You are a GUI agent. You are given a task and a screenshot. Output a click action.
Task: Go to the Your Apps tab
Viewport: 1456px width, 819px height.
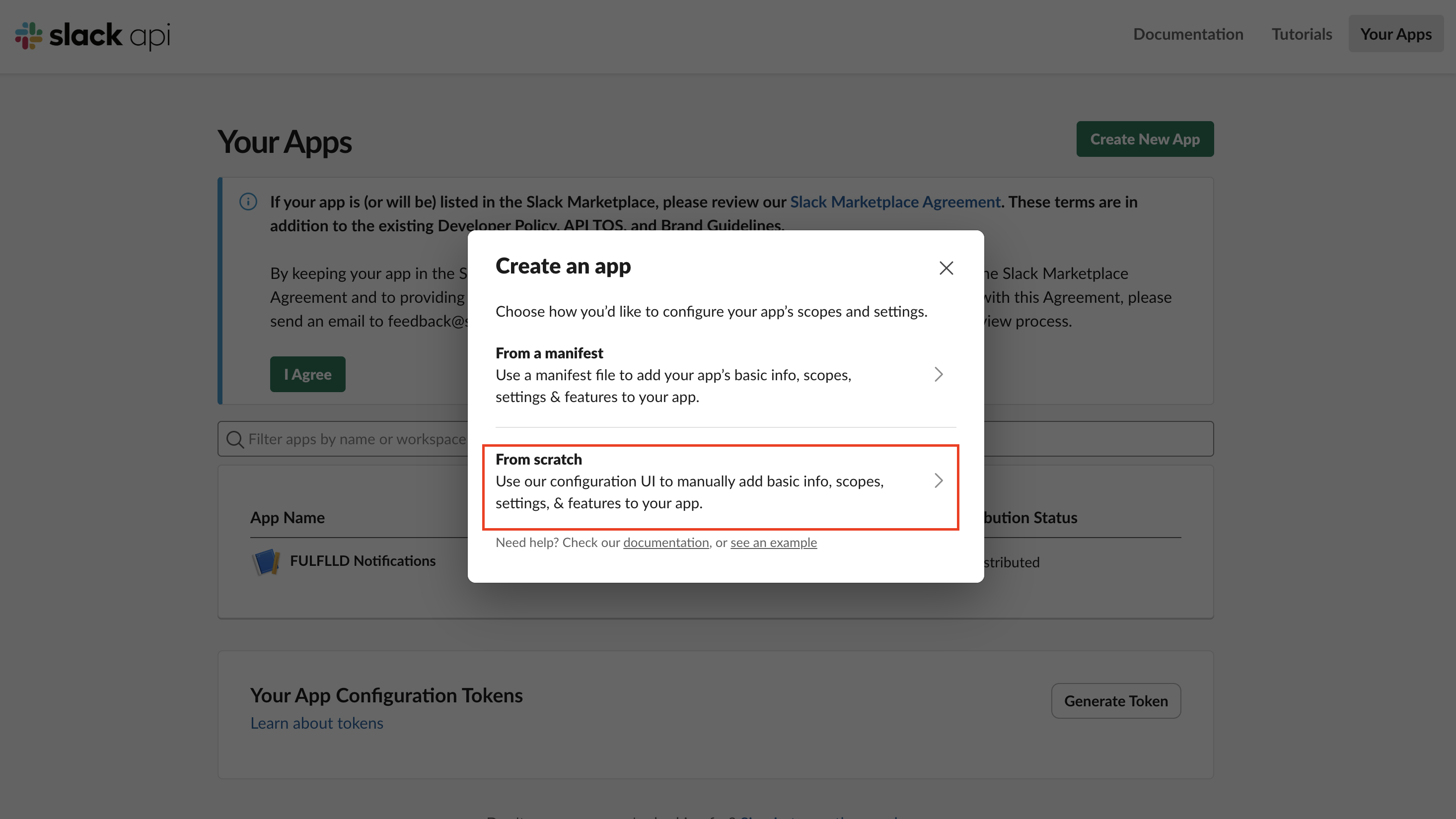1395,34
